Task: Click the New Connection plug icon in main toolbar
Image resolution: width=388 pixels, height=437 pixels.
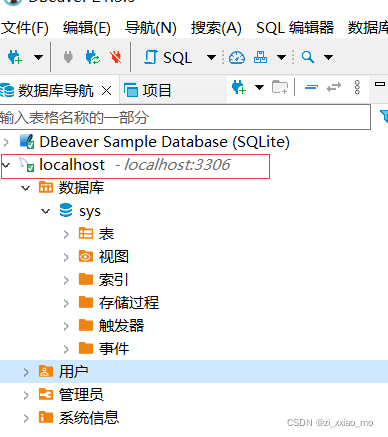Action: click(15, 57)
